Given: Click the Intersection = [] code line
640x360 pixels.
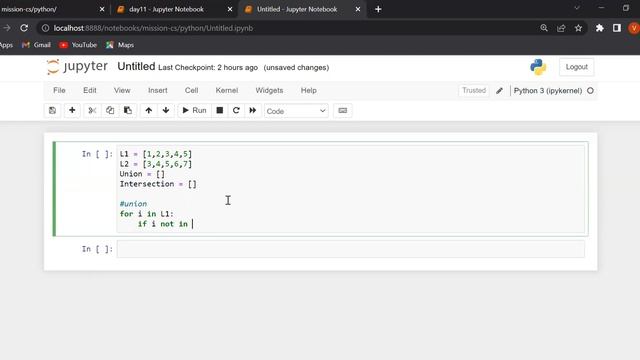Looking at the screenshot, I should 158,184.
